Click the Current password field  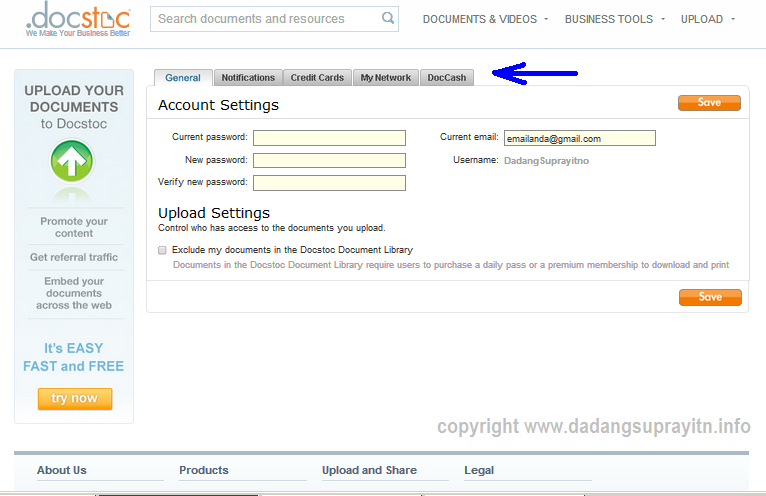[x=329, y=138]
